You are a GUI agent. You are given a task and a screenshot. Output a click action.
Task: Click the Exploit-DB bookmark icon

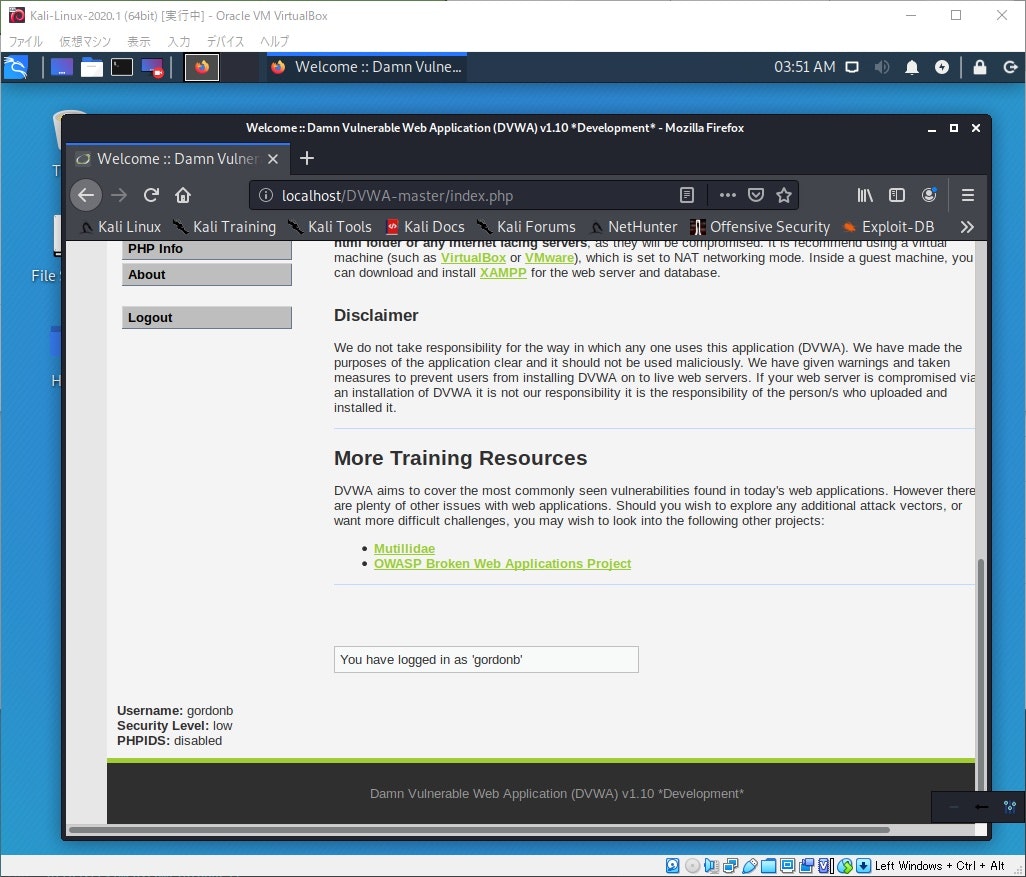850,227
